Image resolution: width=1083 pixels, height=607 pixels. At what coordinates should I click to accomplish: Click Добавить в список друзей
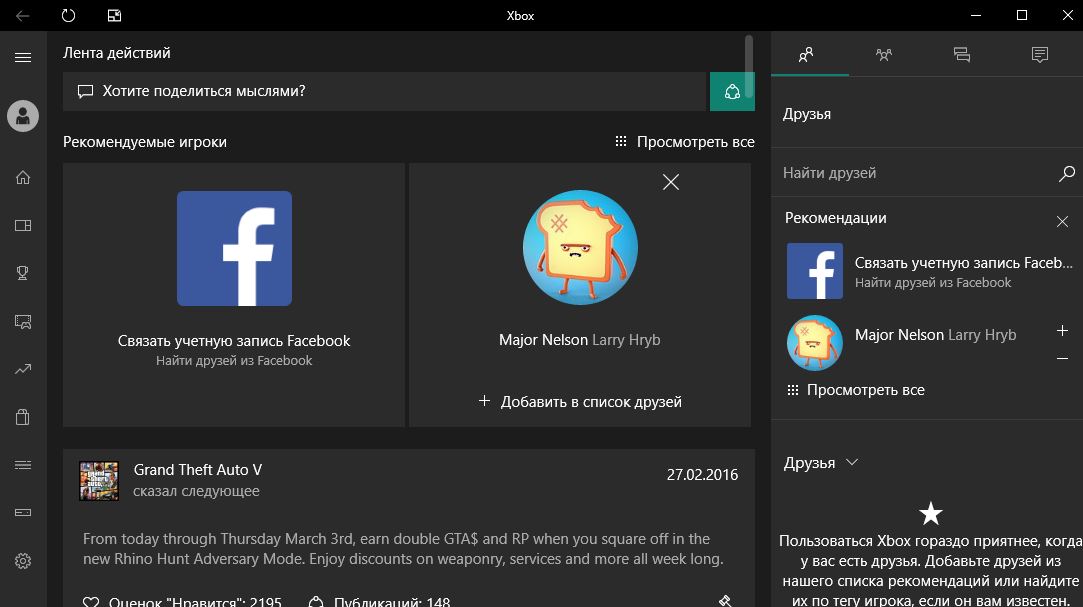580,401
